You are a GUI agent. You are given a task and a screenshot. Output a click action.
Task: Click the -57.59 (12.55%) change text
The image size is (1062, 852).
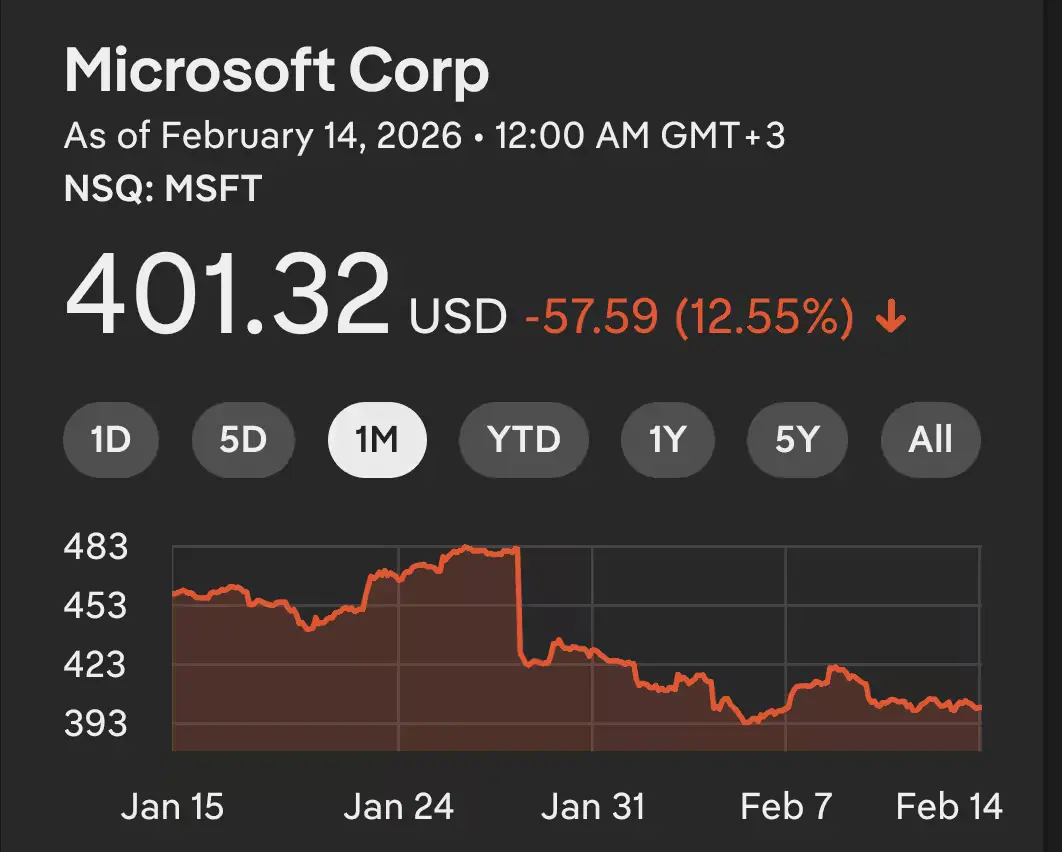point(690,318)
